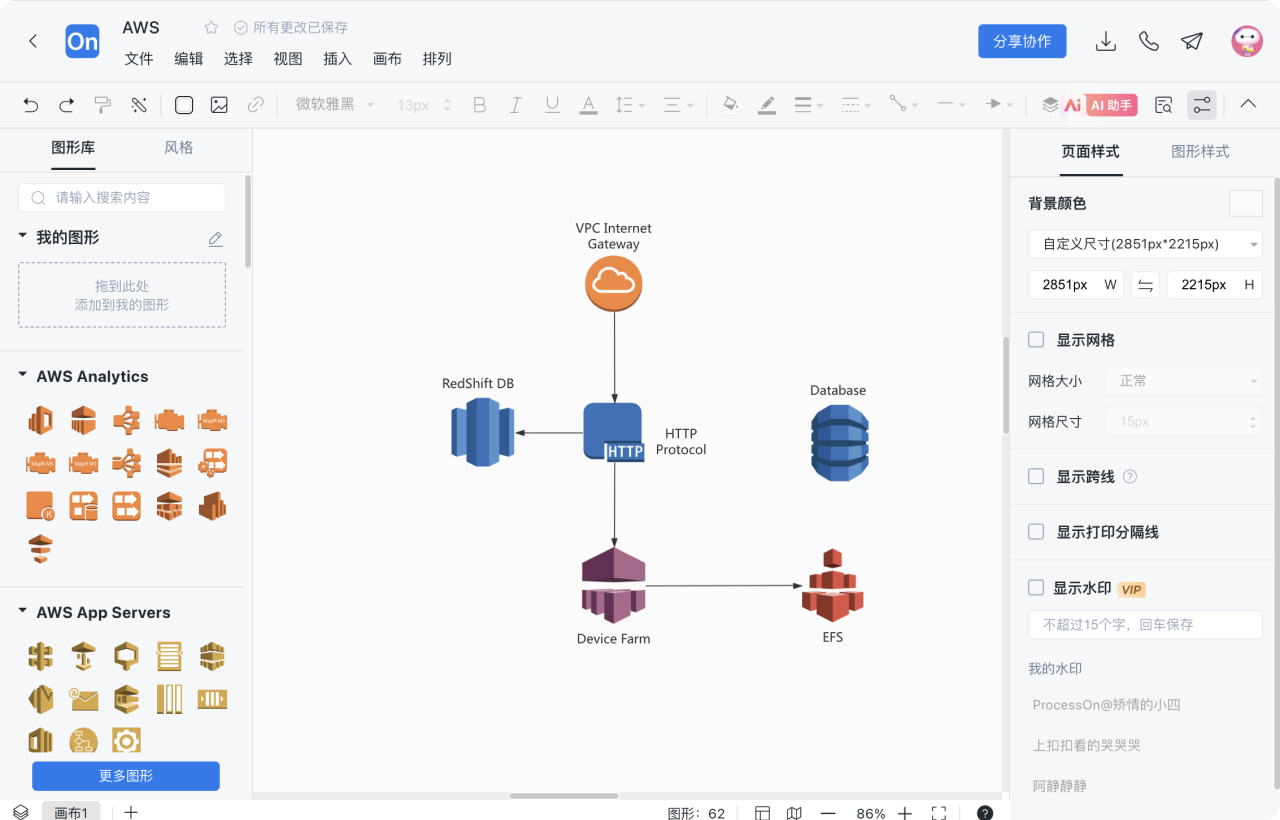The height and width of the screenshot is (820, 1280).
Task: Enable the 显示网格 checkbox
Action: pyautogui.click(x=1036, y=340)
